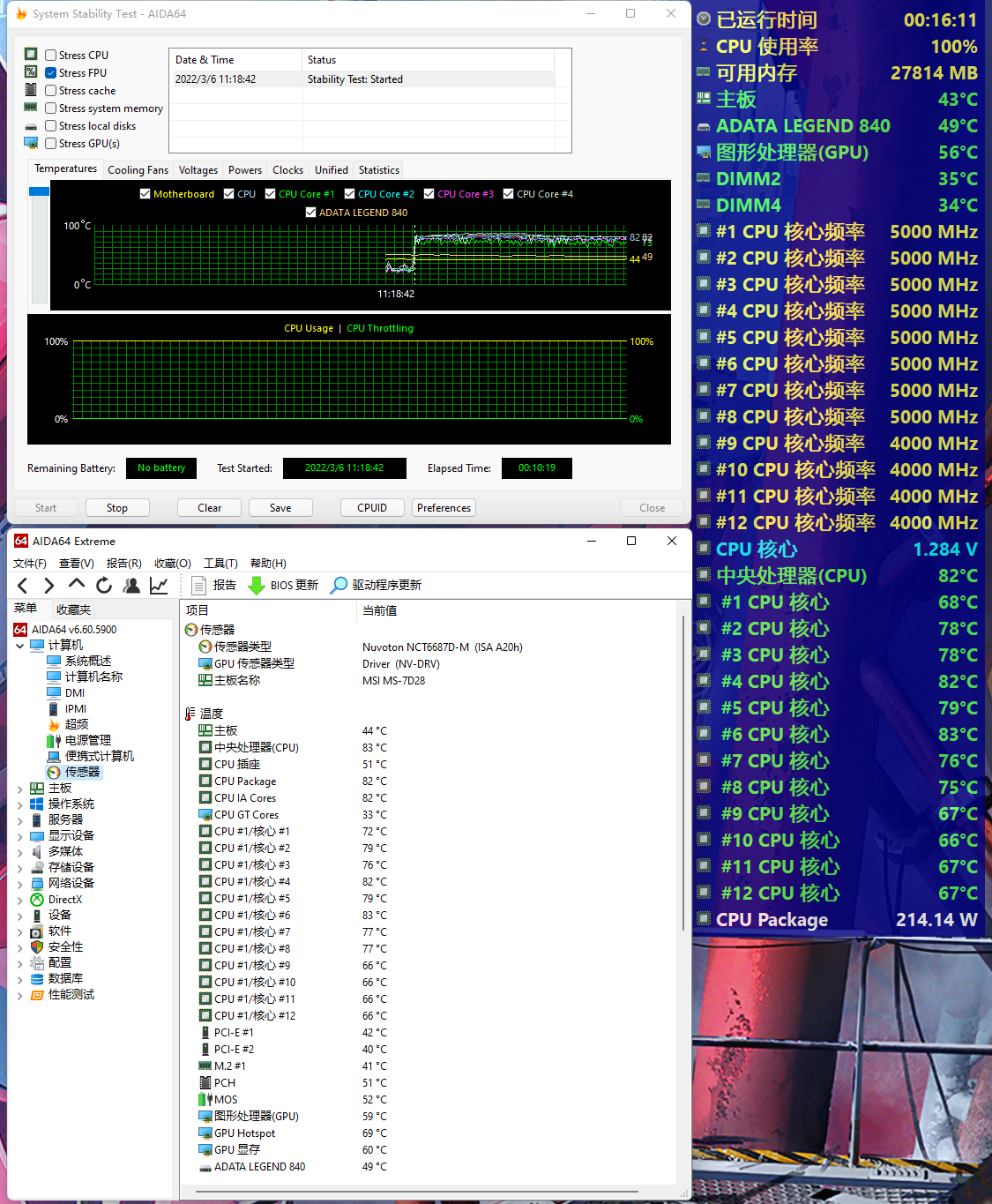The width and height of the screenshot is (992, 1204).
Task: Click the Back arrow in AIDA64 toolbar
Action: pos(23,586)
